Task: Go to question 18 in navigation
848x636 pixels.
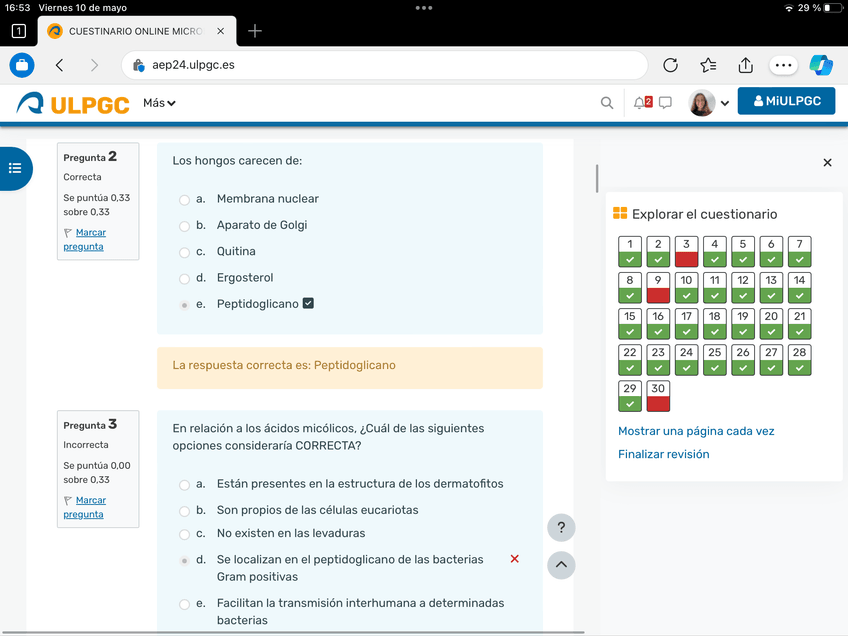Action: click(x=715, y=323)
